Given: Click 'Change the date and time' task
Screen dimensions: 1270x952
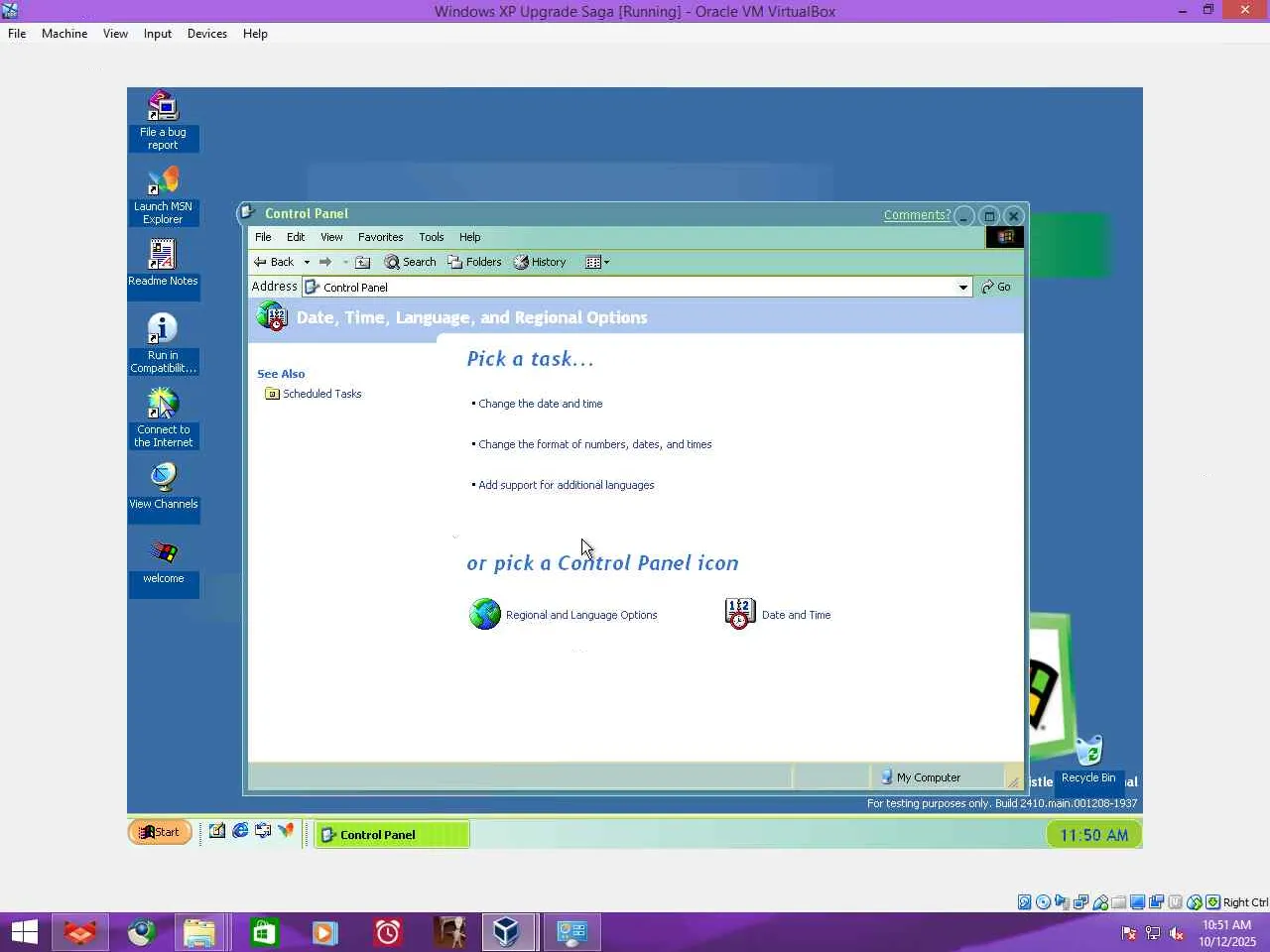Looking at the screenshot, I should click(541, 404).
